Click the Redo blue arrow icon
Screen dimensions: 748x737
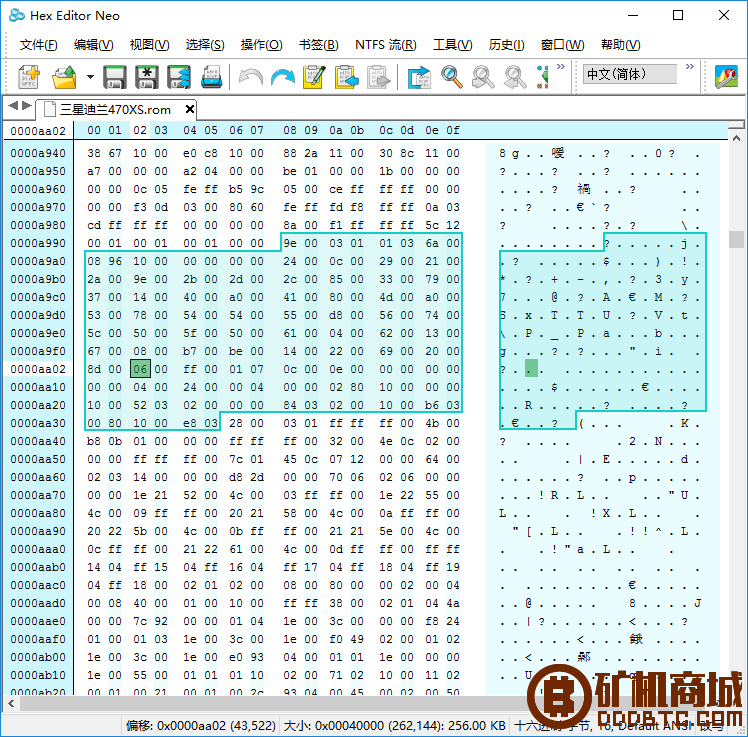282,77
